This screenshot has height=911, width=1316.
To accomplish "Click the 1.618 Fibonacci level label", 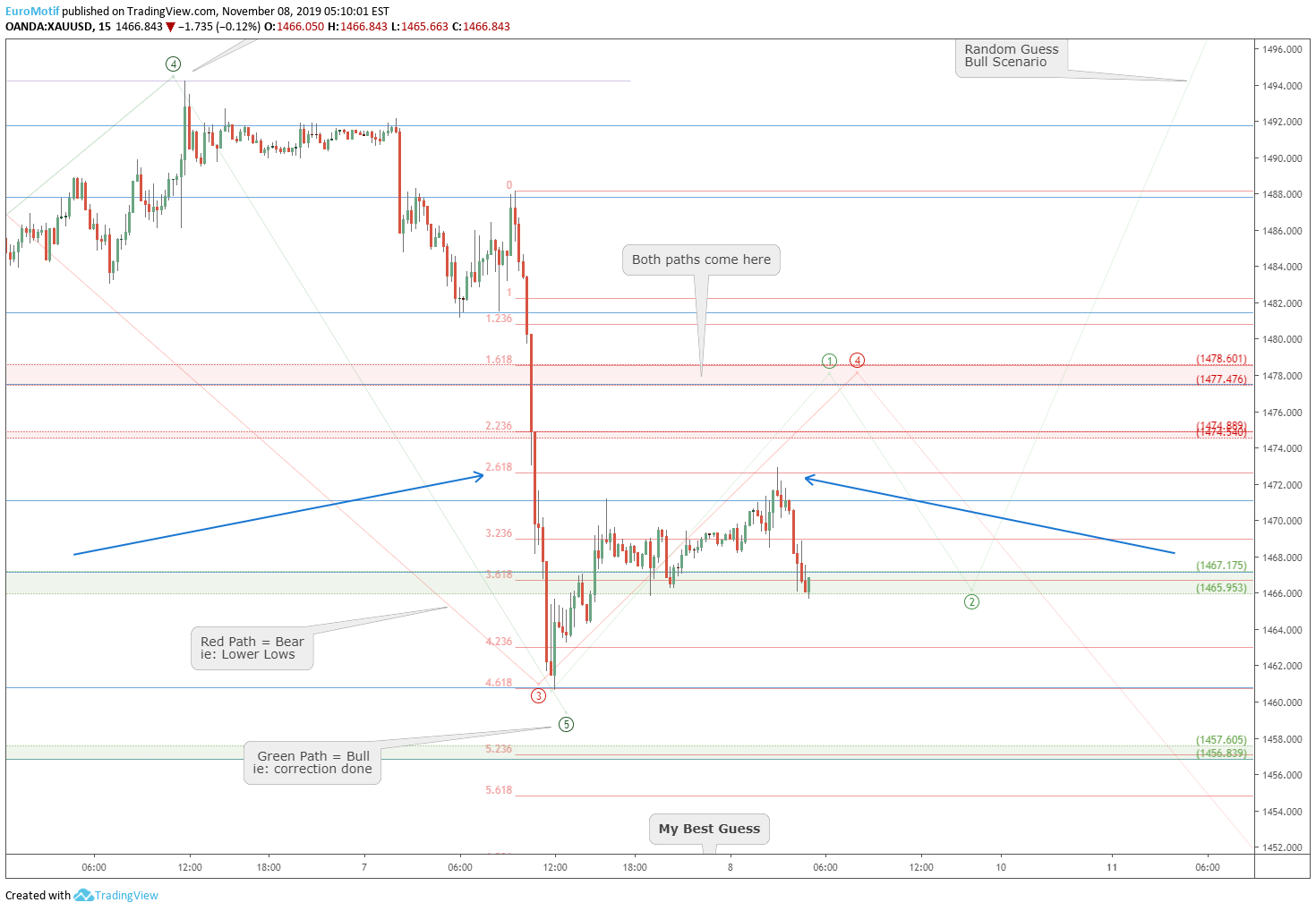I will pos(499,360).
